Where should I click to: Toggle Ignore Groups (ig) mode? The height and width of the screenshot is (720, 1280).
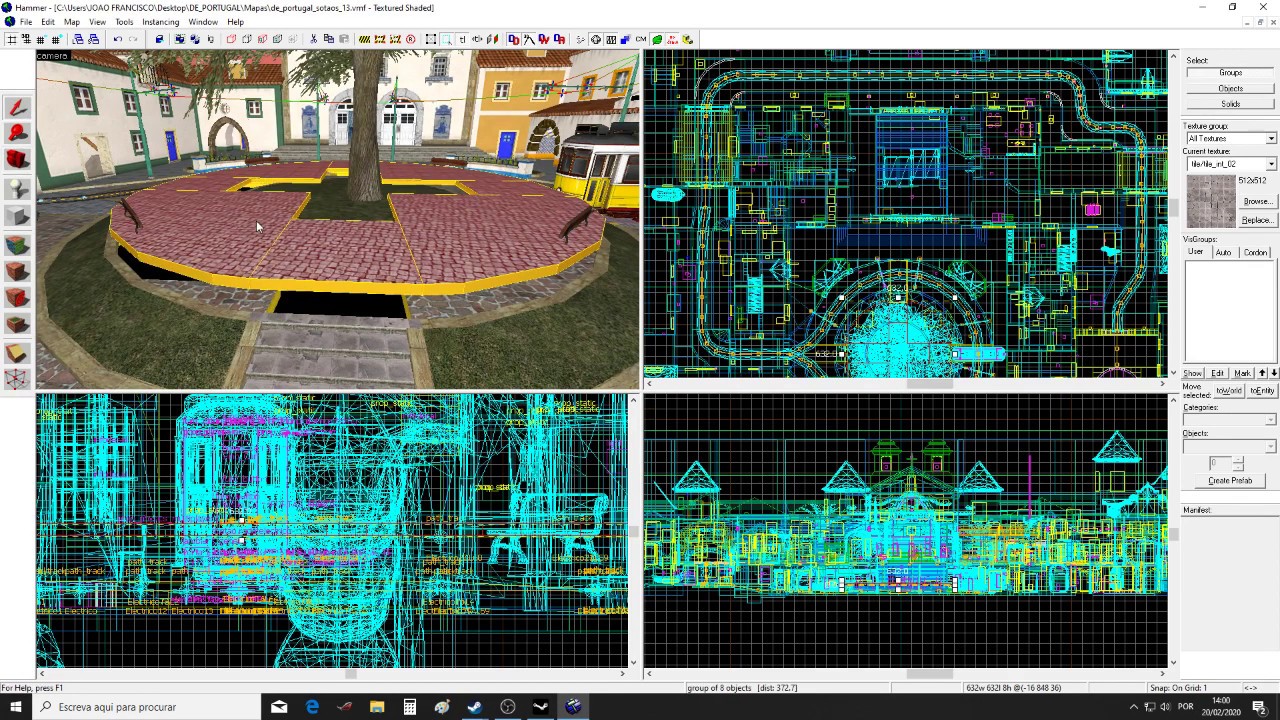coord(210,40)
